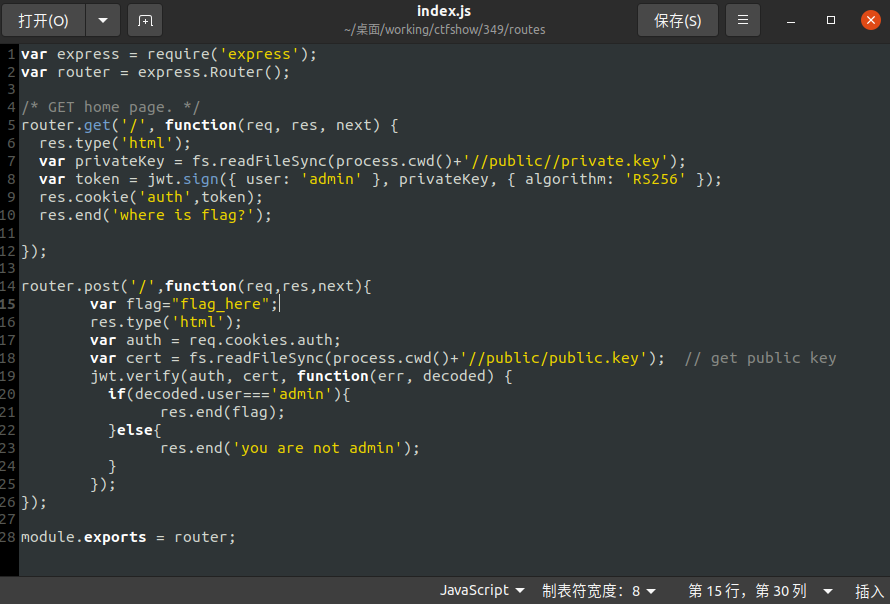890x604 pixels.
Task: Click the '//public/public.key' path string
Action: coord(553,358)
